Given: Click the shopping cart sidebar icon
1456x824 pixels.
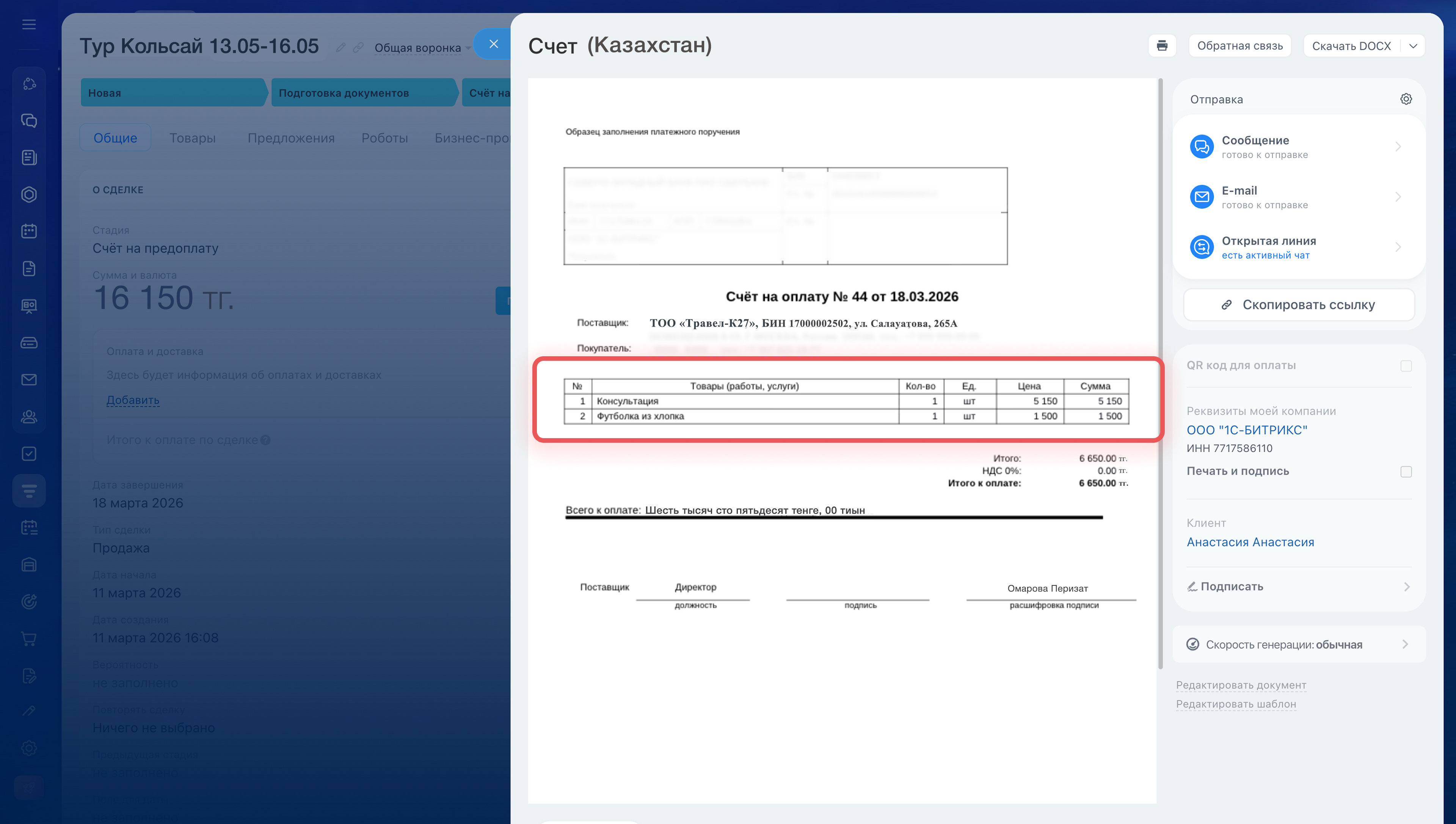Looking at the screenshot, I should [29, 638].
